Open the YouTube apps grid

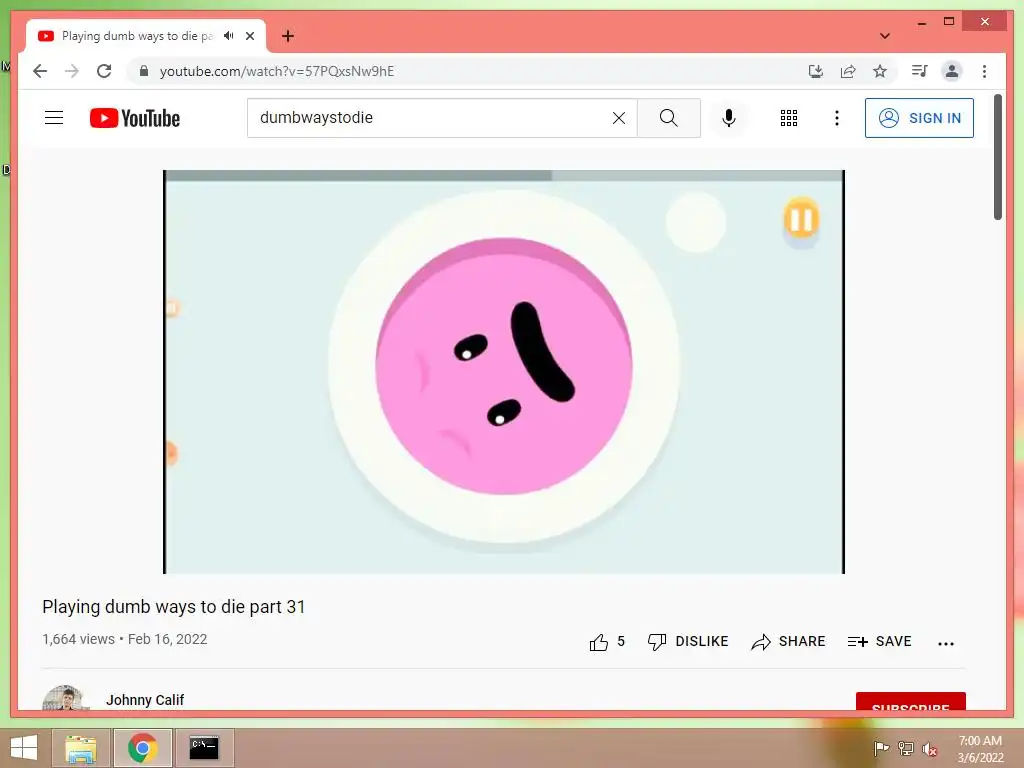[x=789, y=118]
